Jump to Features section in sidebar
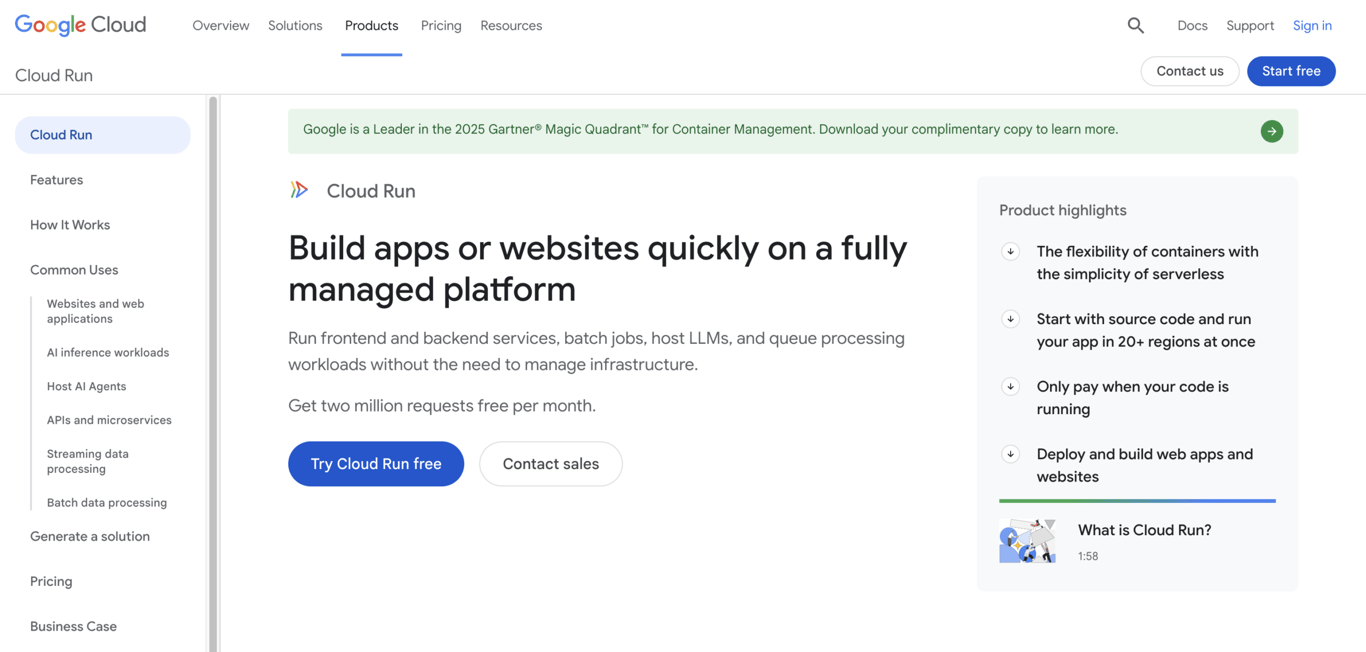Viewport: 1366px width, 652px height. click(x=57, y=180)
